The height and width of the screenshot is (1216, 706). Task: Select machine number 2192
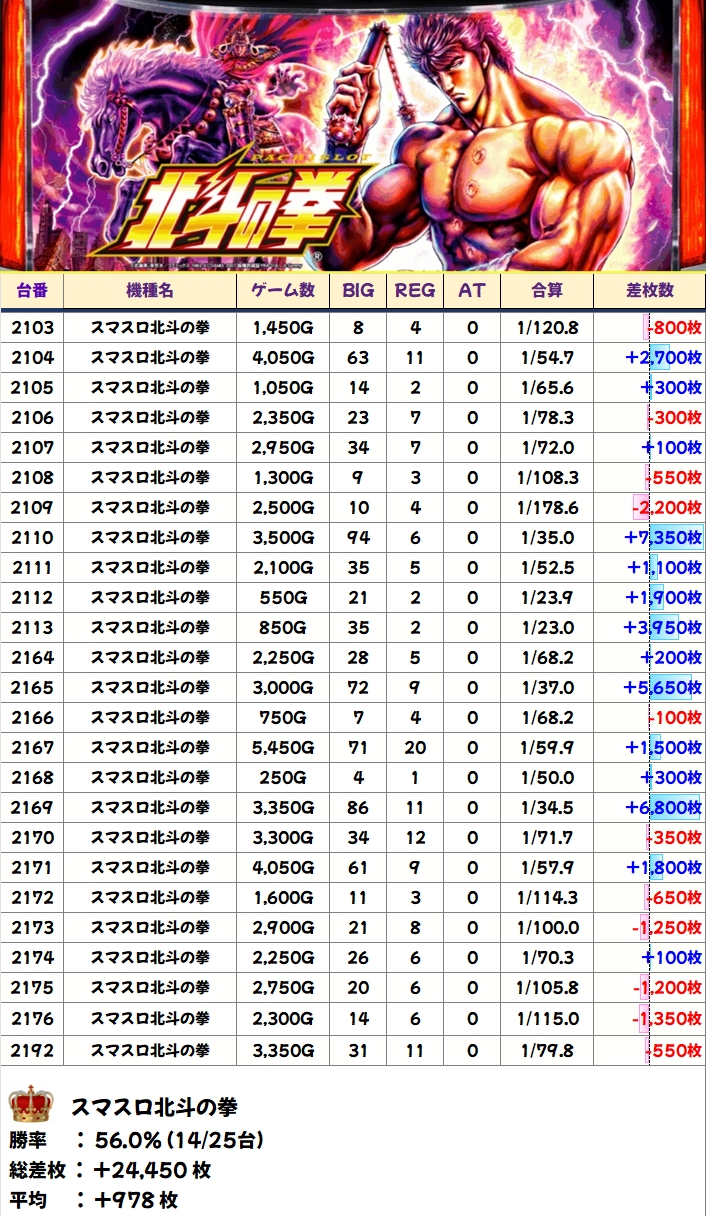tap(33, 1051)
